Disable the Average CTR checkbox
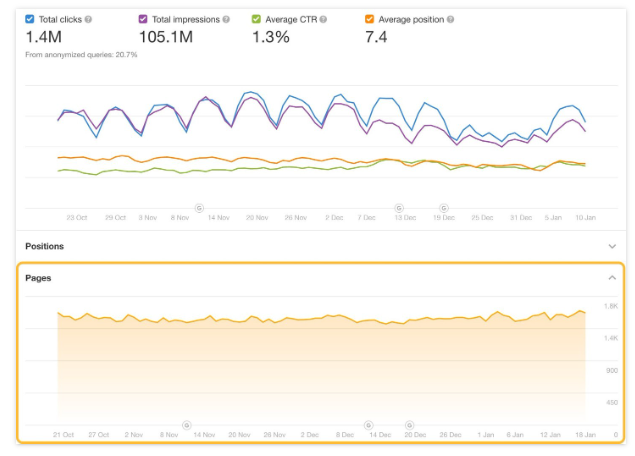The image size is (635, 456). coord(257,19)
